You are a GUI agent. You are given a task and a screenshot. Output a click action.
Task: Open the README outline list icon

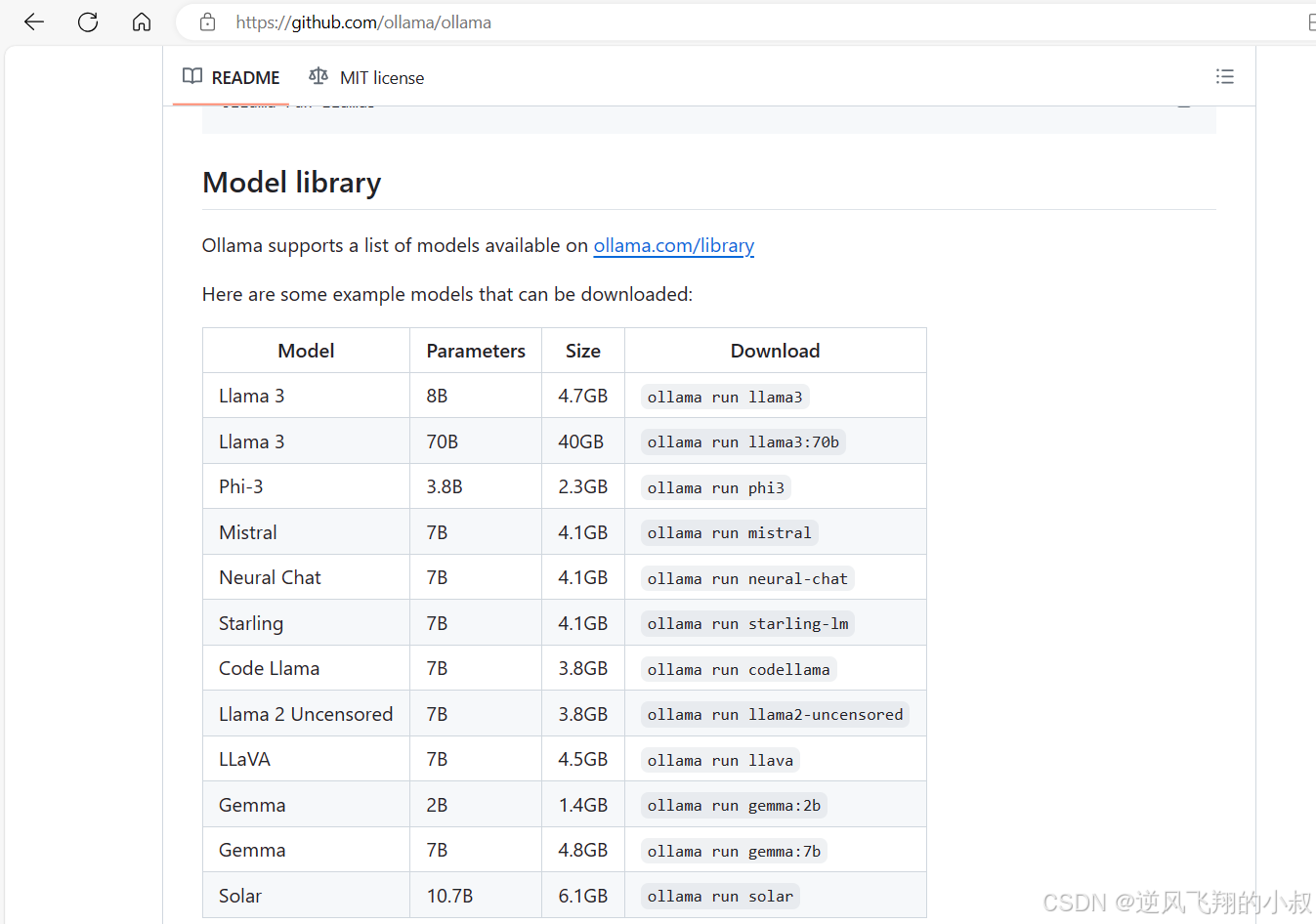[x=1224, y=76]
